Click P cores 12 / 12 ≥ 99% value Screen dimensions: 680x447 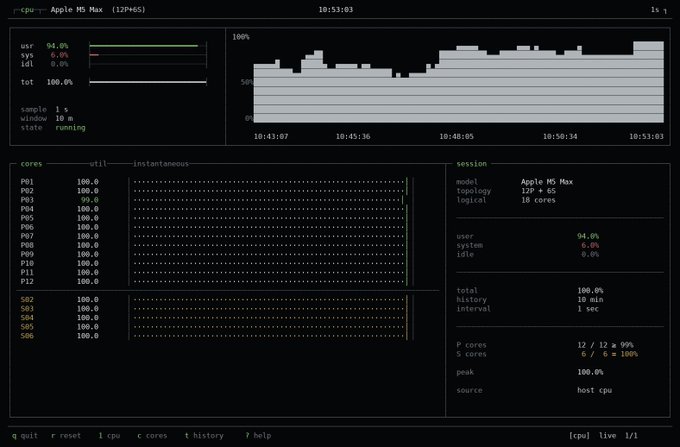click(605, 345)
